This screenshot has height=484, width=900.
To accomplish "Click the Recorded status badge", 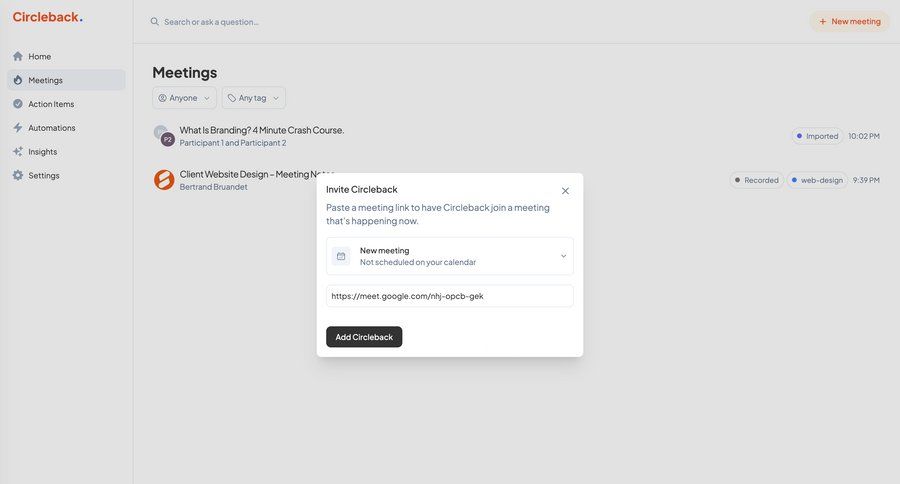I will click(757, 180).
